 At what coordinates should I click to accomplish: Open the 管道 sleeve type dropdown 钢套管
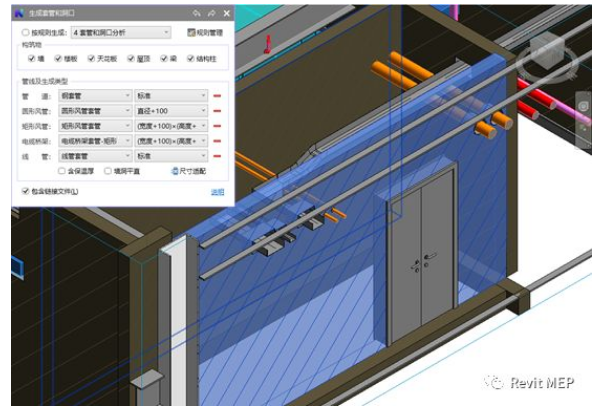(x=95, y=96)
